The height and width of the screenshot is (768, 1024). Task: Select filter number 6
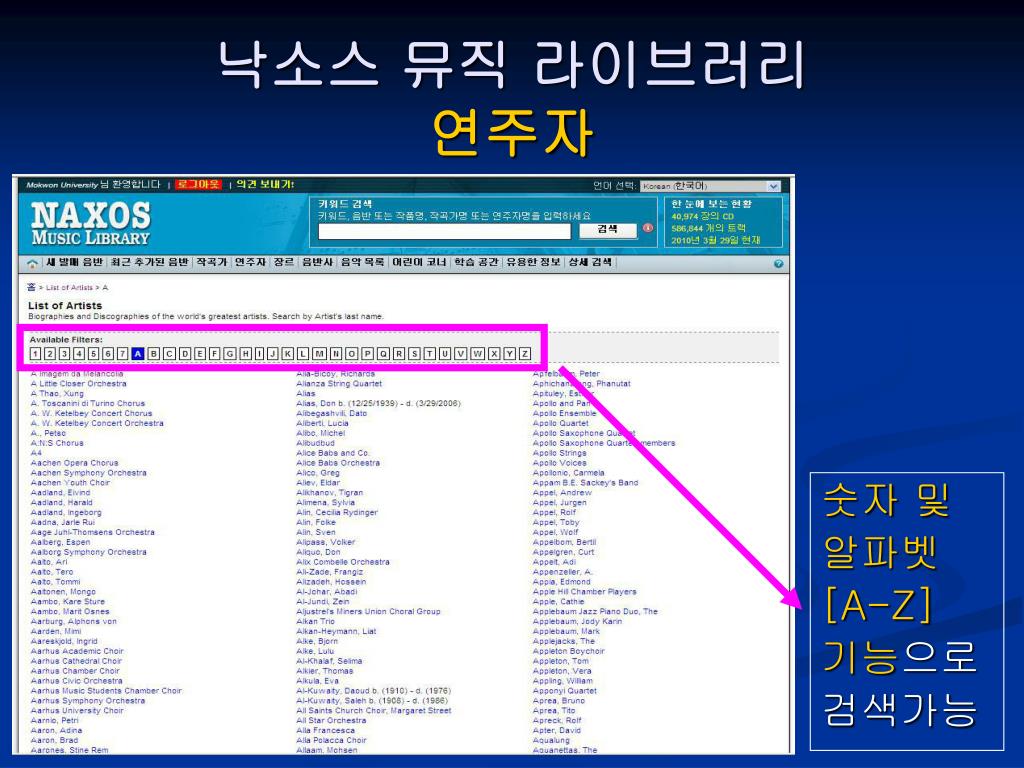(x=108, y=354)
